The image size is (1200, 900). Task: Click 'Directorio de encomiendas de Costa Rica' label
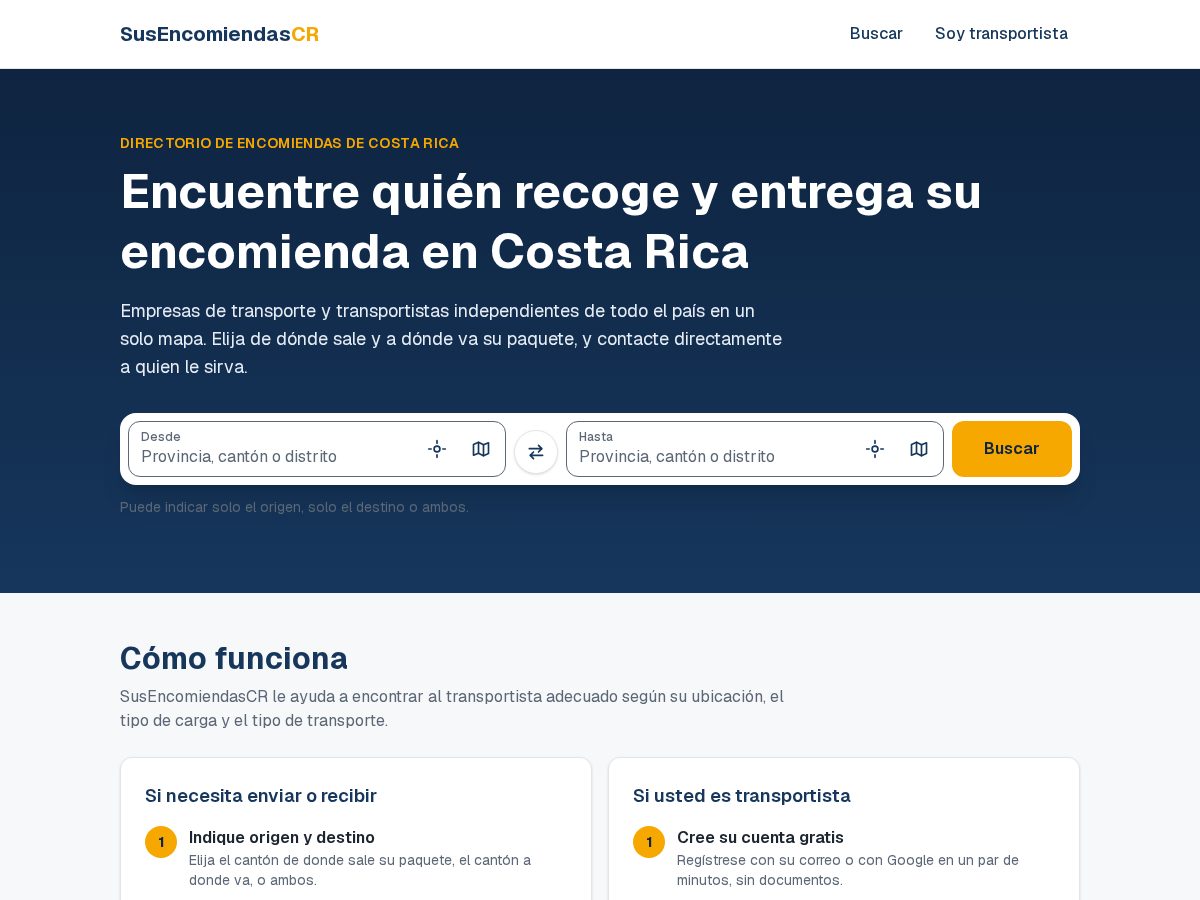click(x=289, y=143)
